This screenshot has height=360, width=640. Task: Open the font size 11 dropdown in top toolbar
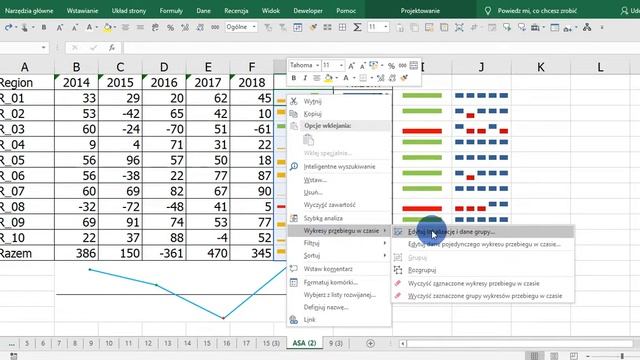click(386, 27)
